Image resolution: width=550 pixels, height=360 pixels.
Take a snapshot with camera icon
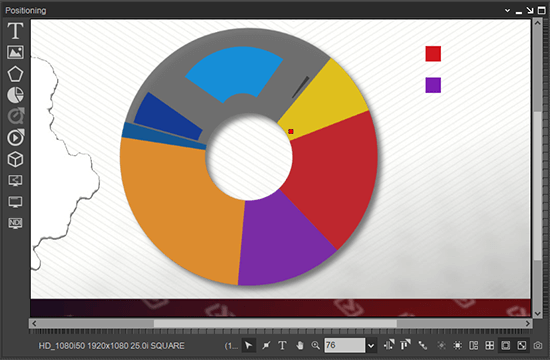(x=538, y=346)
